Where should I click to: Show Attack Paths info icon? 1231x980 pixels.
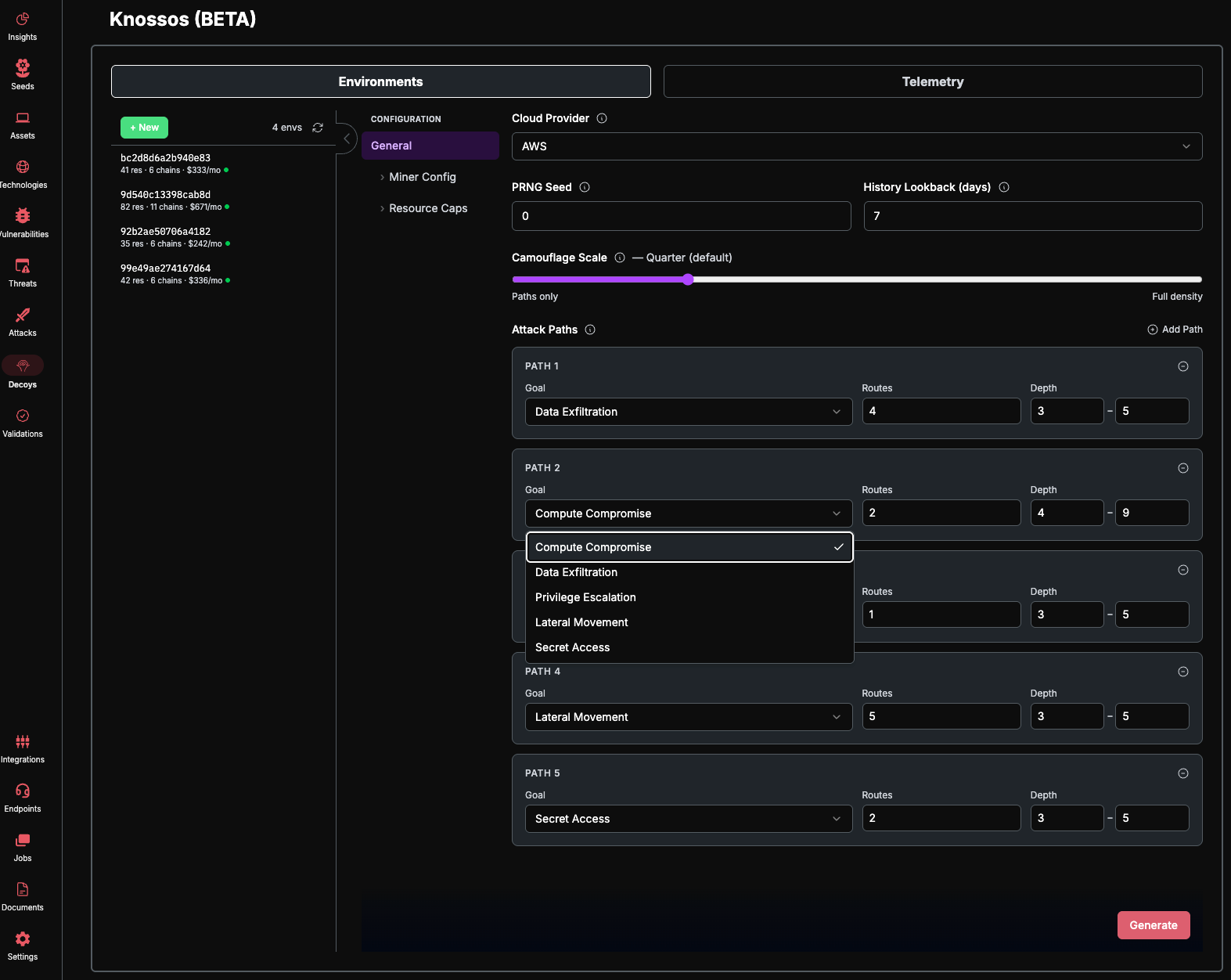(590, 330)
